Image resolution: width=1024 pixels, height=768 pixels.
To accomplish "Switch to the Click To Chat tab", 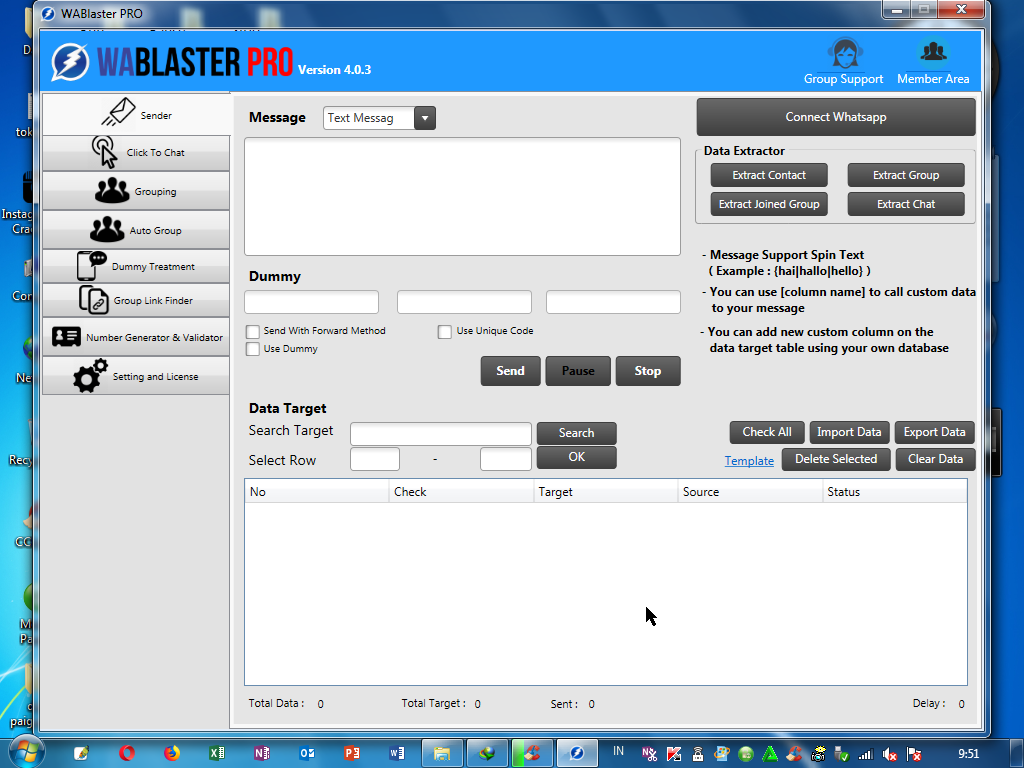I will pos(136,153).
